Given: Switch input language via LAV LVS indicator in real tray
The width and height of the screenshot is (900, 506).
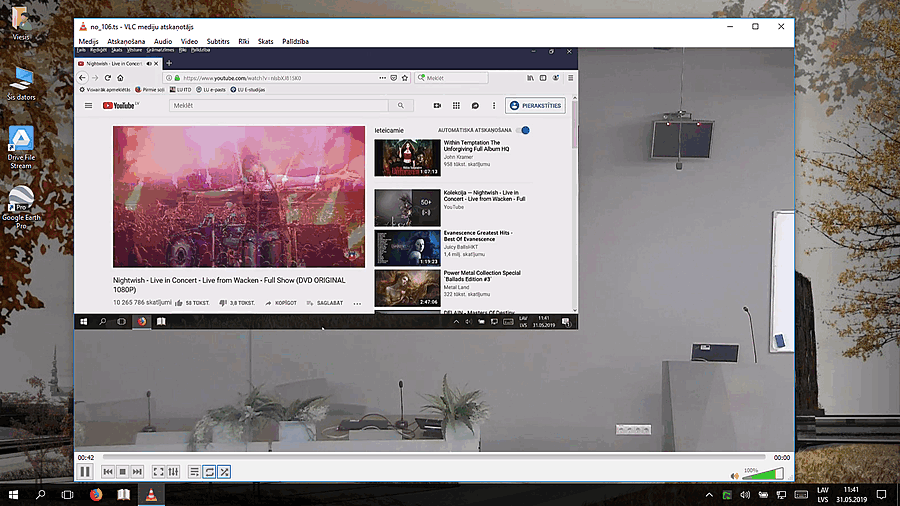Looking at the screenshot, I should 823,495.
